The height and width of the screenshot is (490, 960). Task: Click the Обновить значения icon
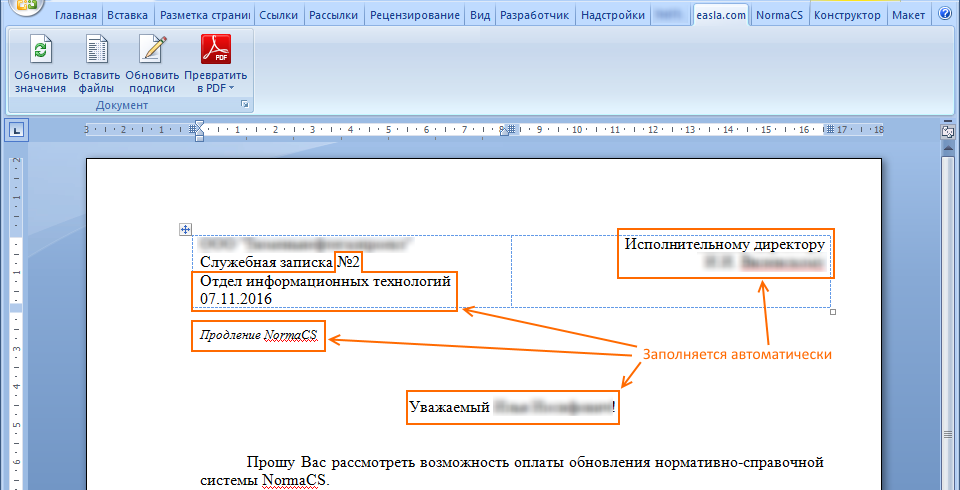(x=40, y=50)
